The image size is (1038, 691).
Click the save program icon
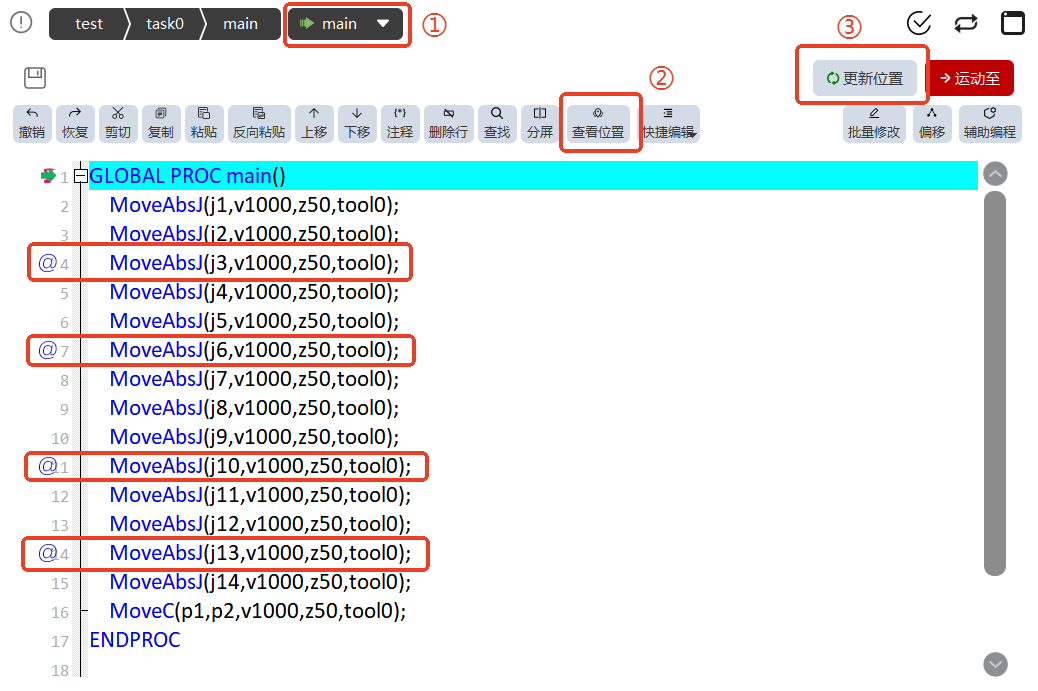coord(34,77)
